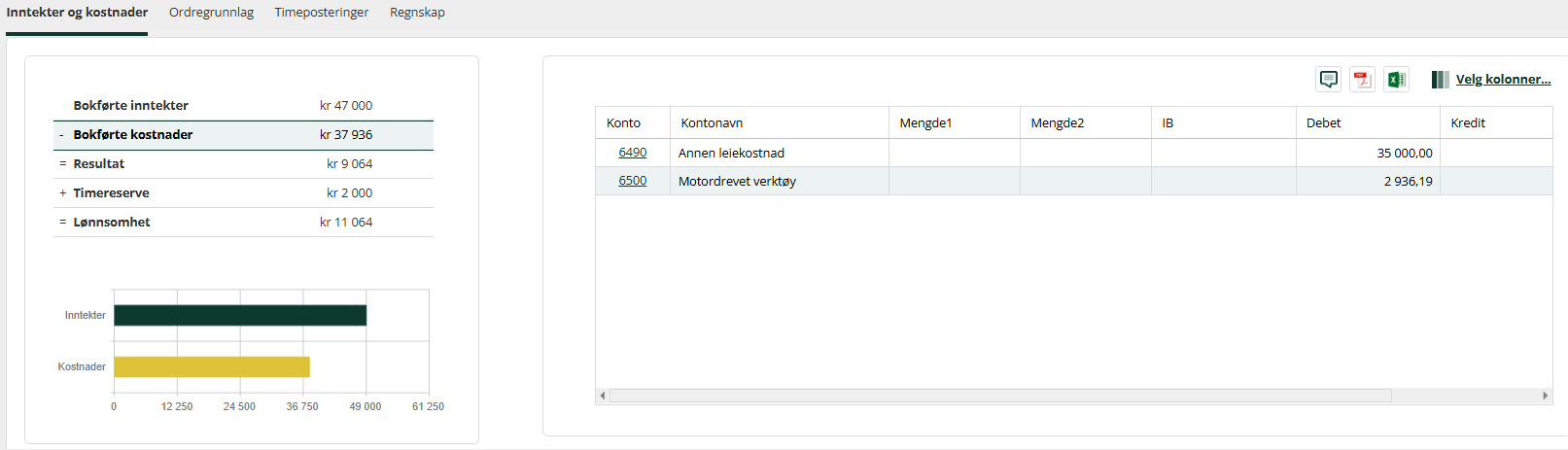Image resolution: width=1568 pixels, height=450 pixels.
Task: Export the table to PDF
Action: tap(1363, 80)
